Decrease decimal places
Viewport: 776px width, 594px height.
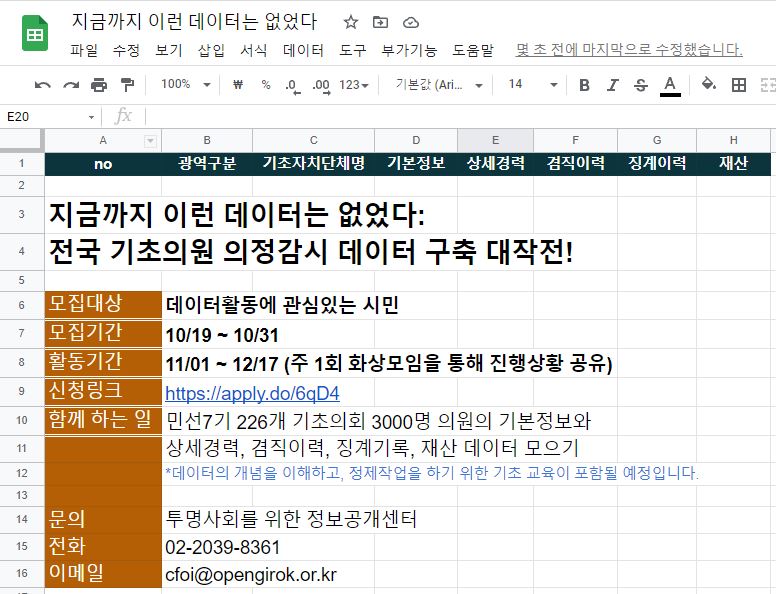[x=292, y=86]
